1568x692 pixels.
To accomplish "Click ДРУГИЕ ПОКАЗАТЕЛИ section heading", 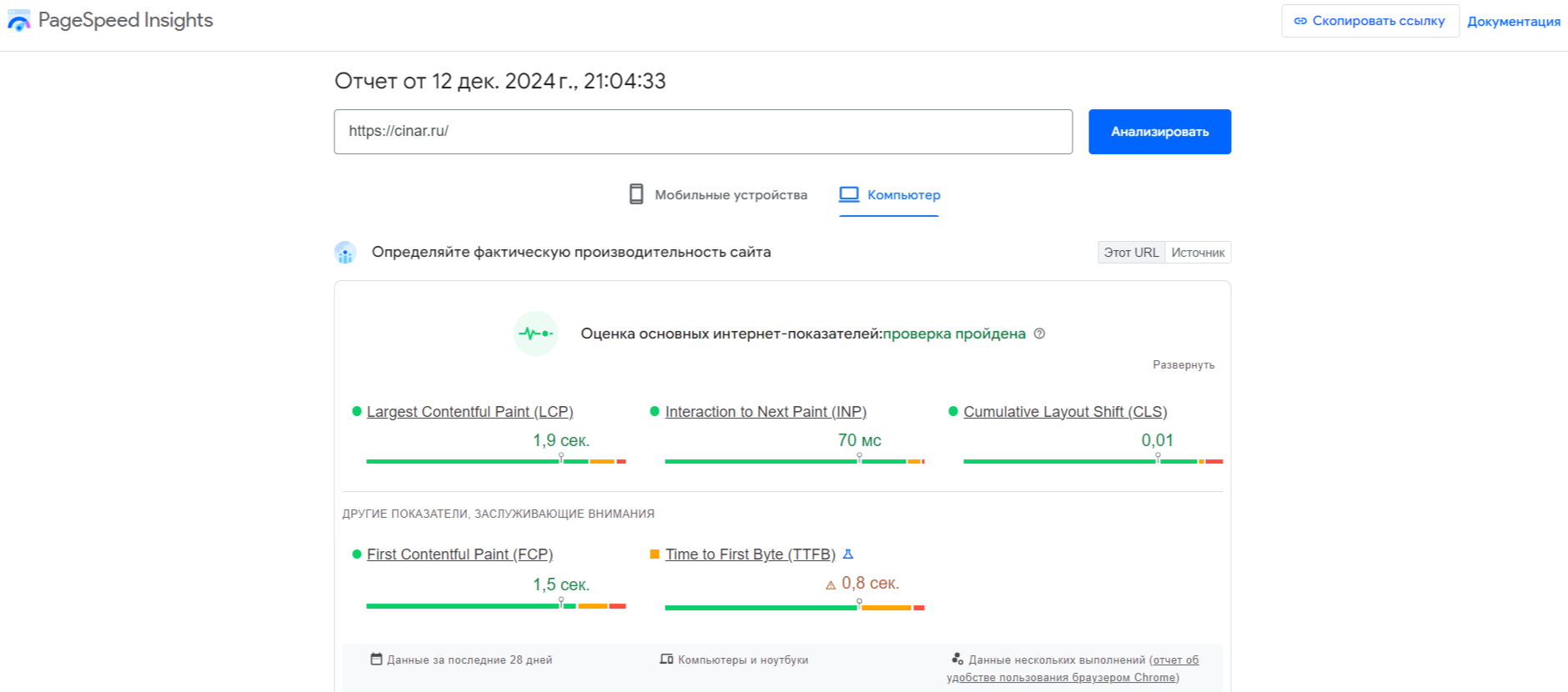I will (498, 514).
